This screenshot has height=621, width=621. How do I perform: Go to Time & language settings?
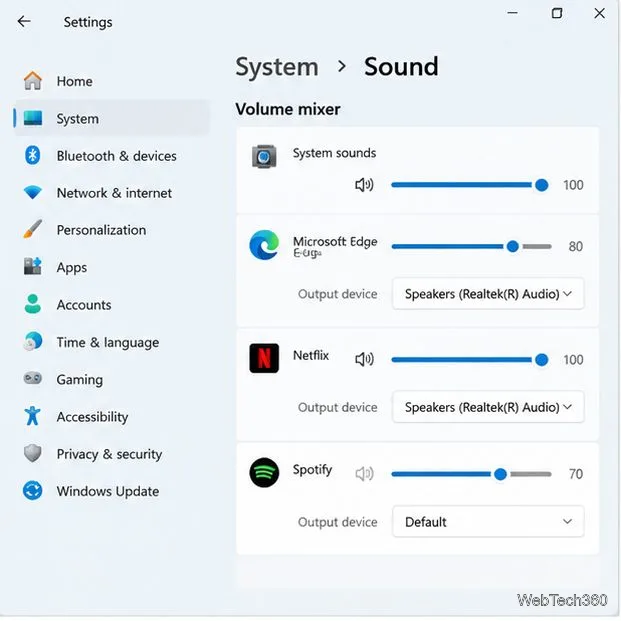[112, 341]
